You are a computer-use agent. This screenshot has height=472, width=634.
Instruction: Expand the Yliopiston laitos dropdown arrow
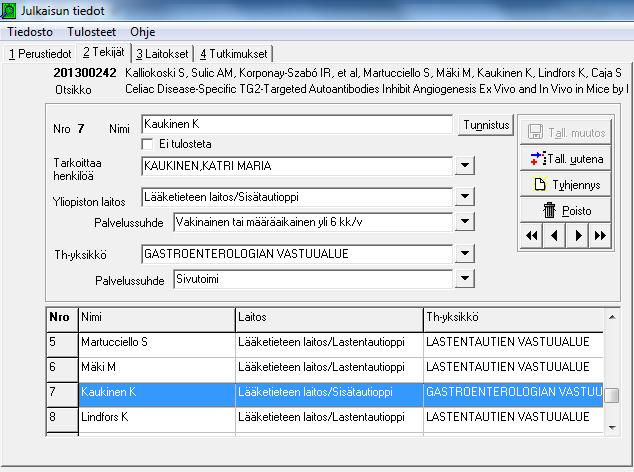(465, 197)
